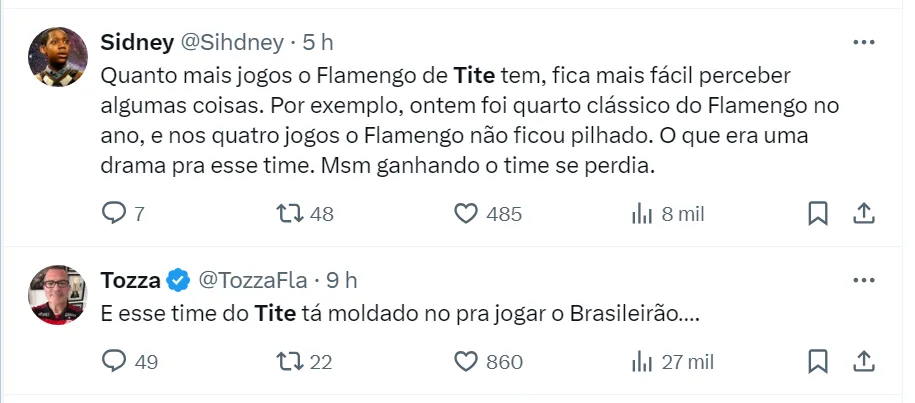Viewport: 915px width, 403px height.
Task: Reply to Tozza's tweet
Action: 115,361
